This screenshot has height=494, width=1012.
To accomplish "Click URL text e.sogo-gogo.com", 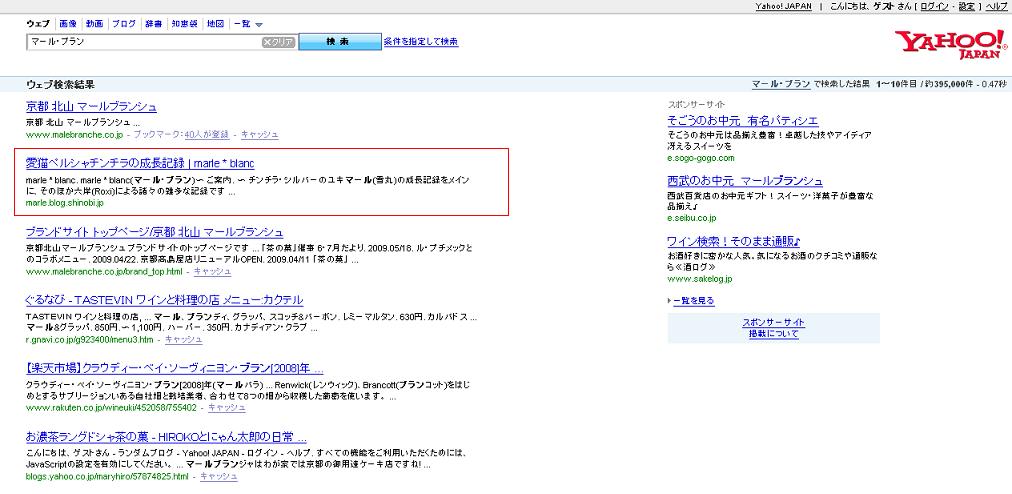I will (701, 158).
